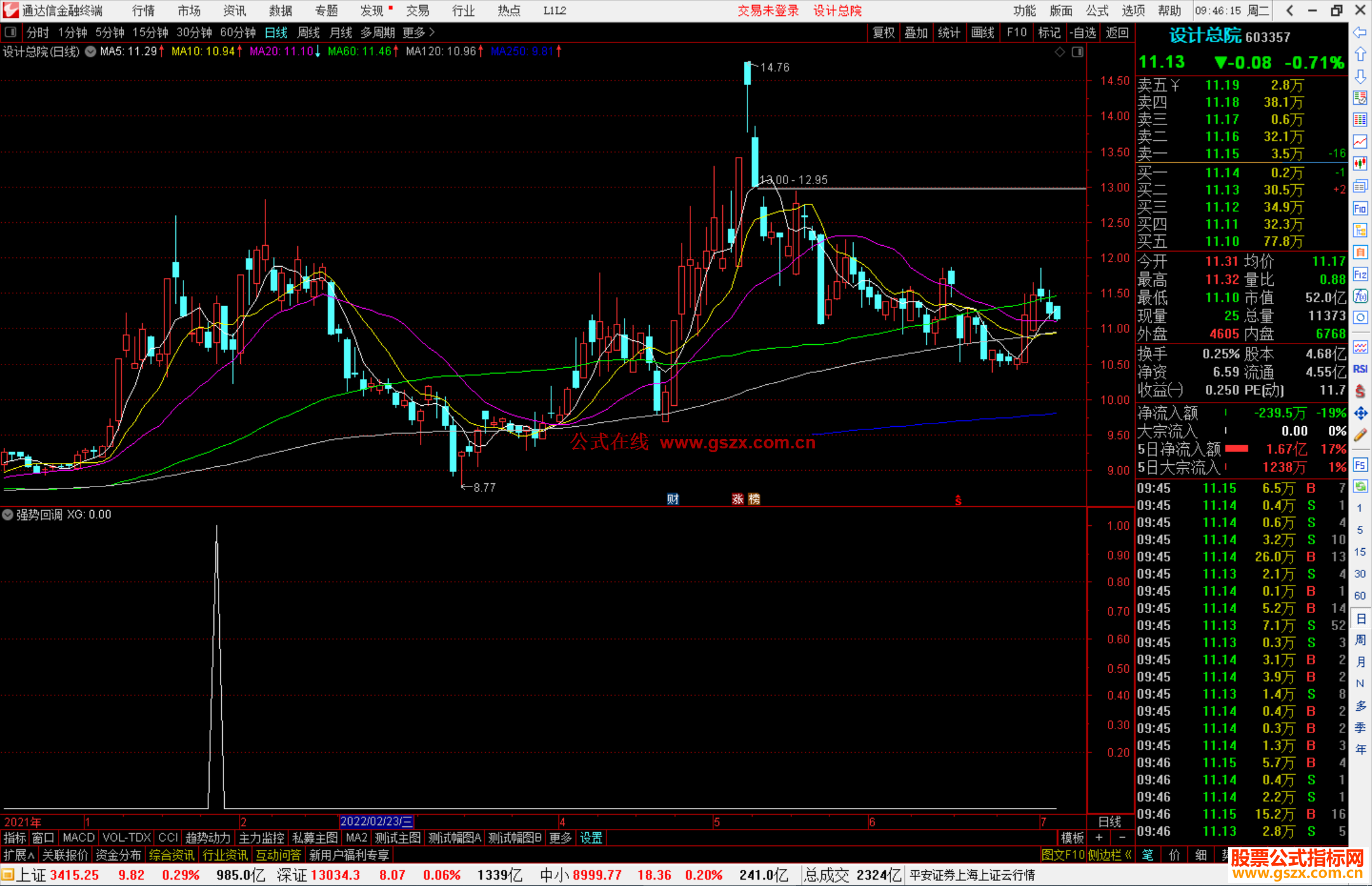This screenshot has width=1372, height=886.
Task: Click the 财 finance marker on chart
Action: (673, 499)
